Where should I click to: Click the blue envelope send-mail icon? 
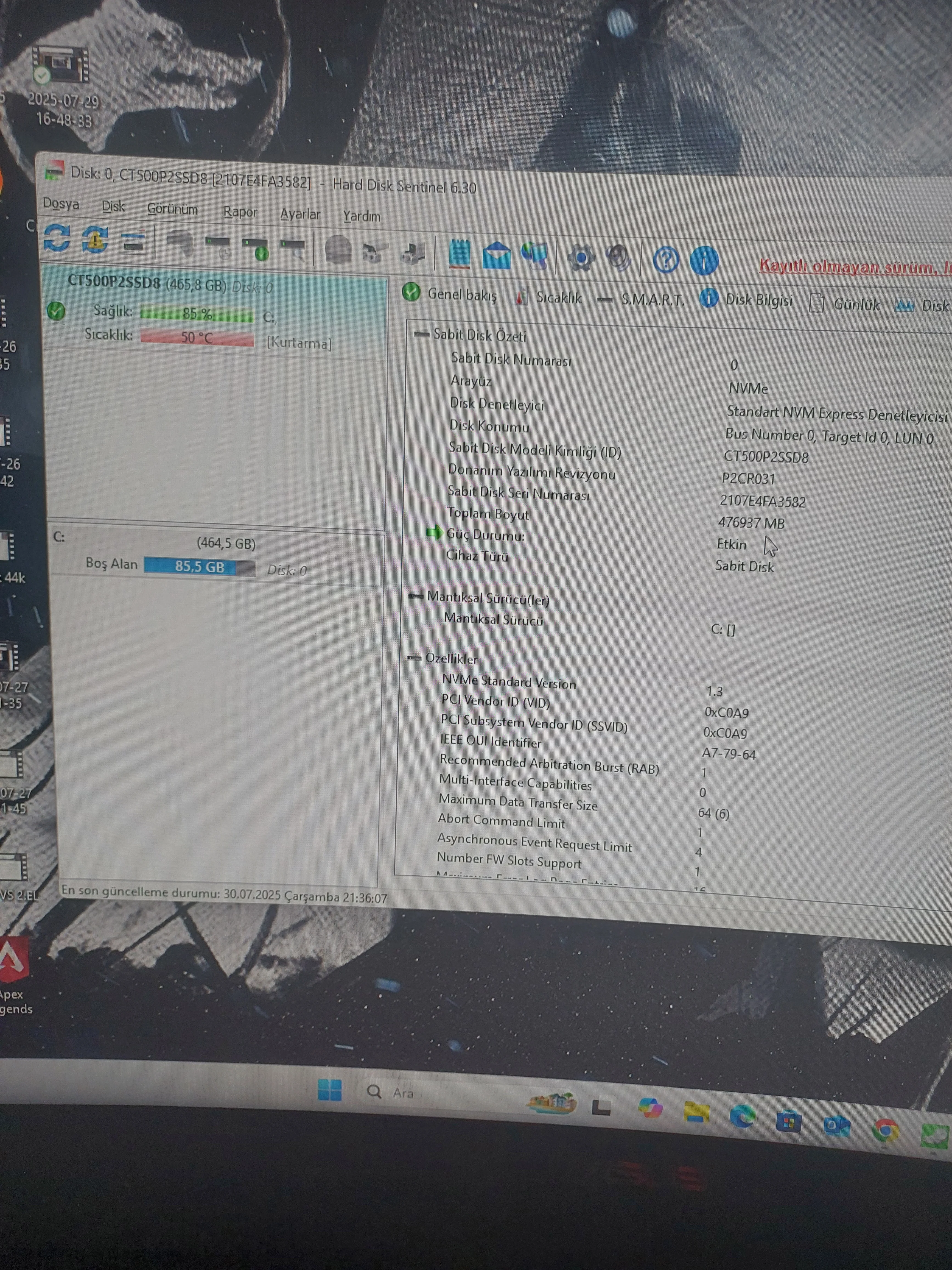tap(496, 255)
